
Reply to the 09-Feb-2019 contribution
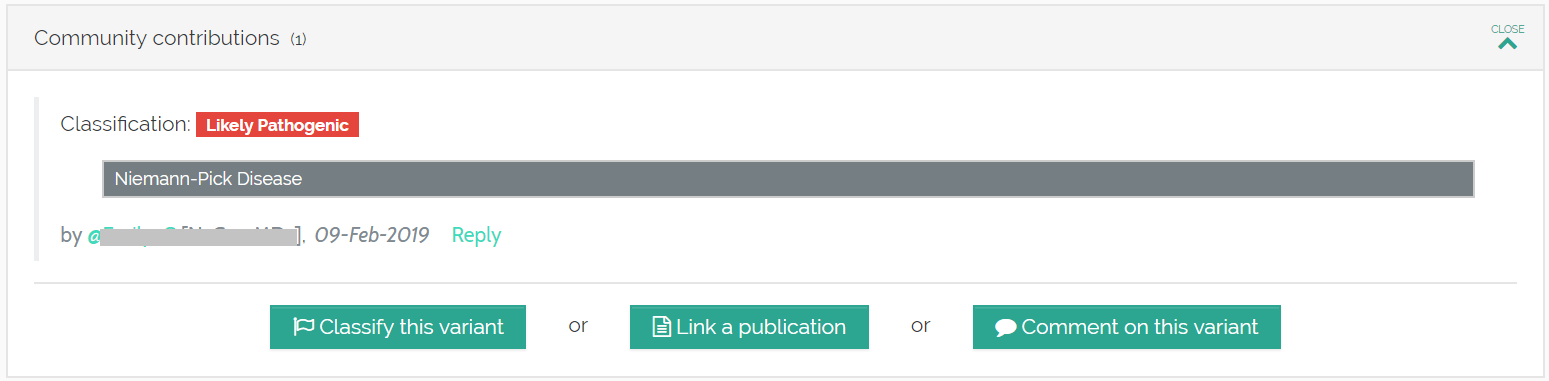476,235
